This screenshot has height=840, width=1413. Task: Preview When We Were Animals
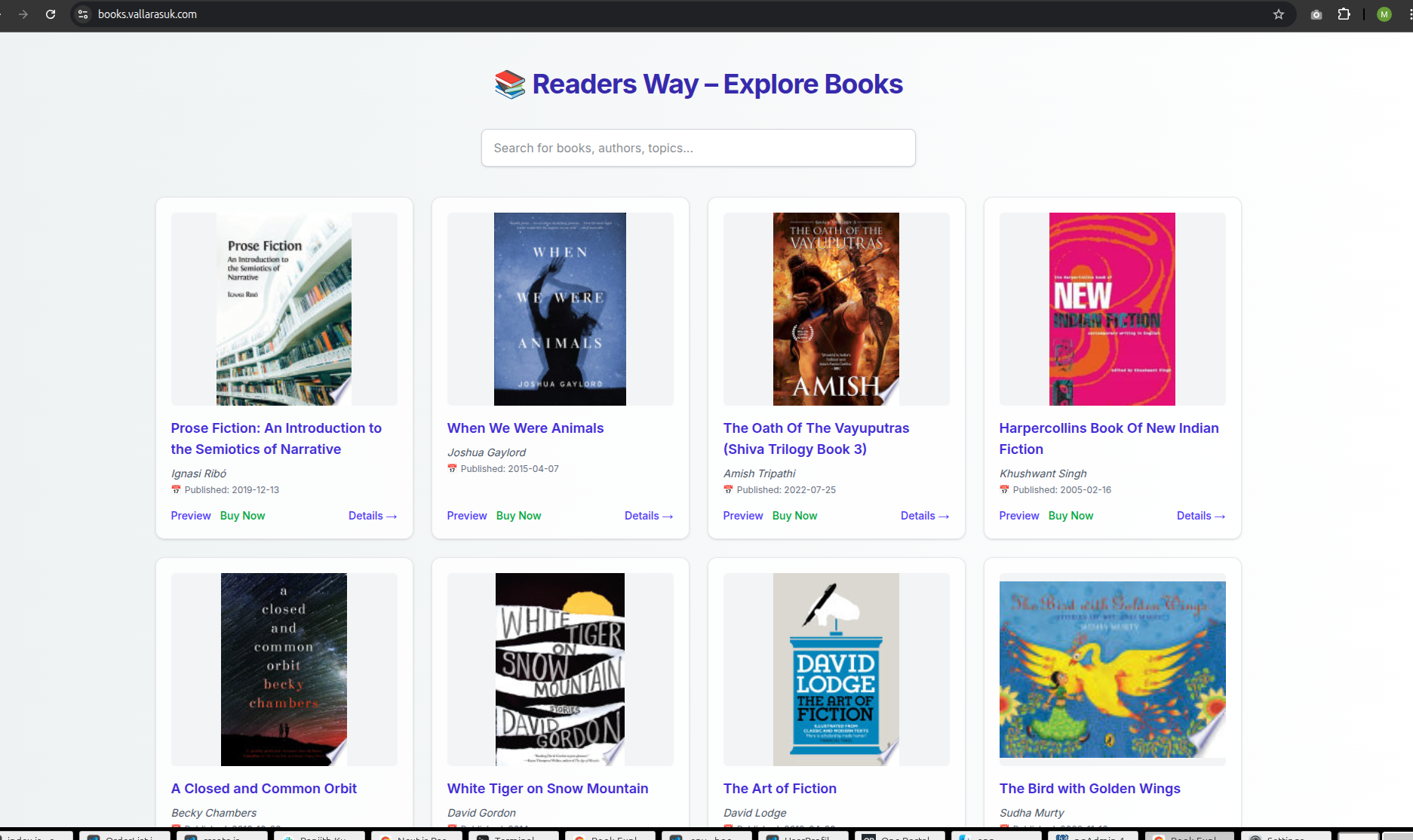coord(467,516)
